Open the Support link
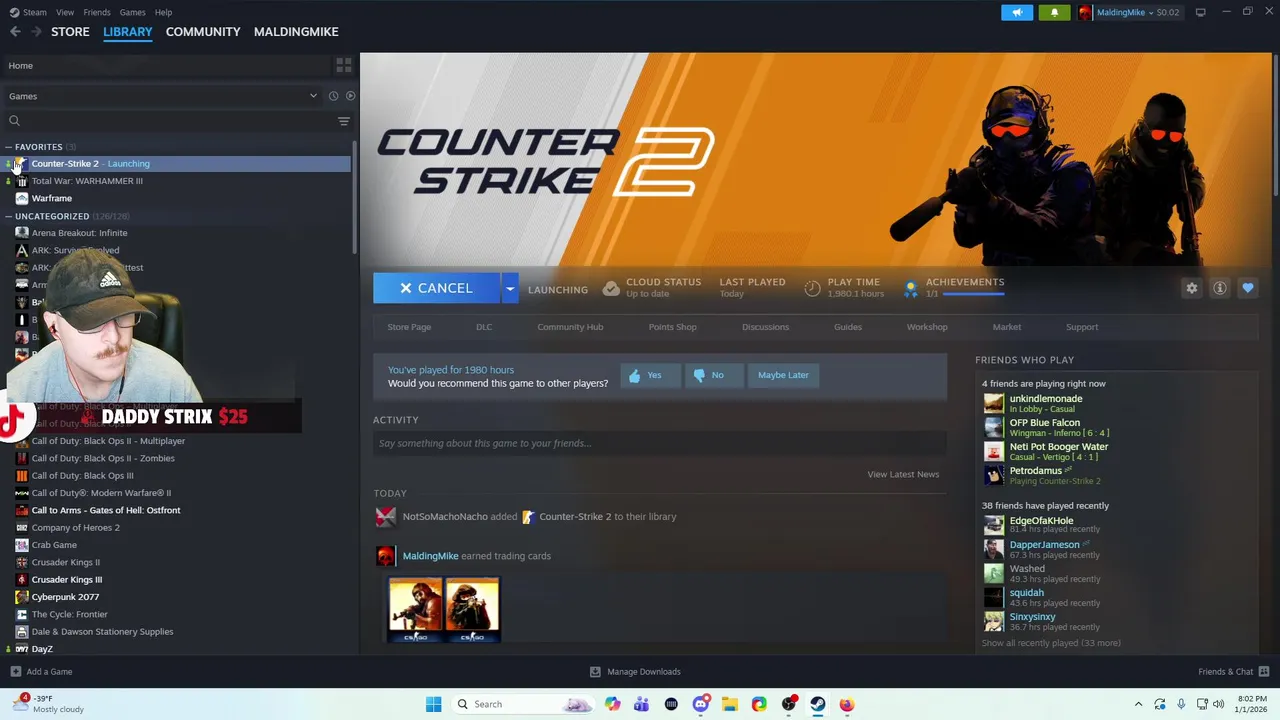1280x720 pixels. pyautogui.click(x=1082, y=327)
